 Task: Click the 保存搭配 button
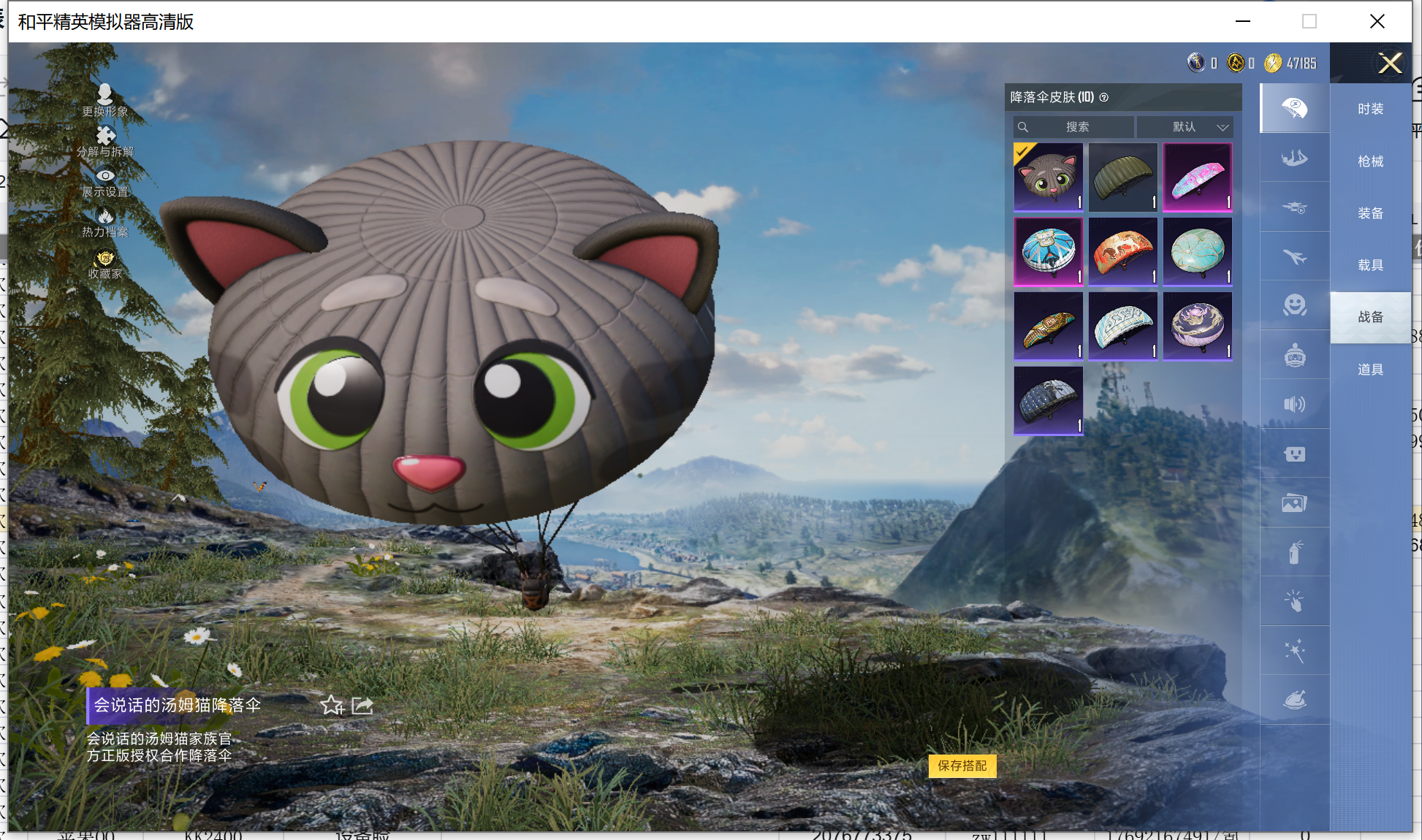[962, 765]
